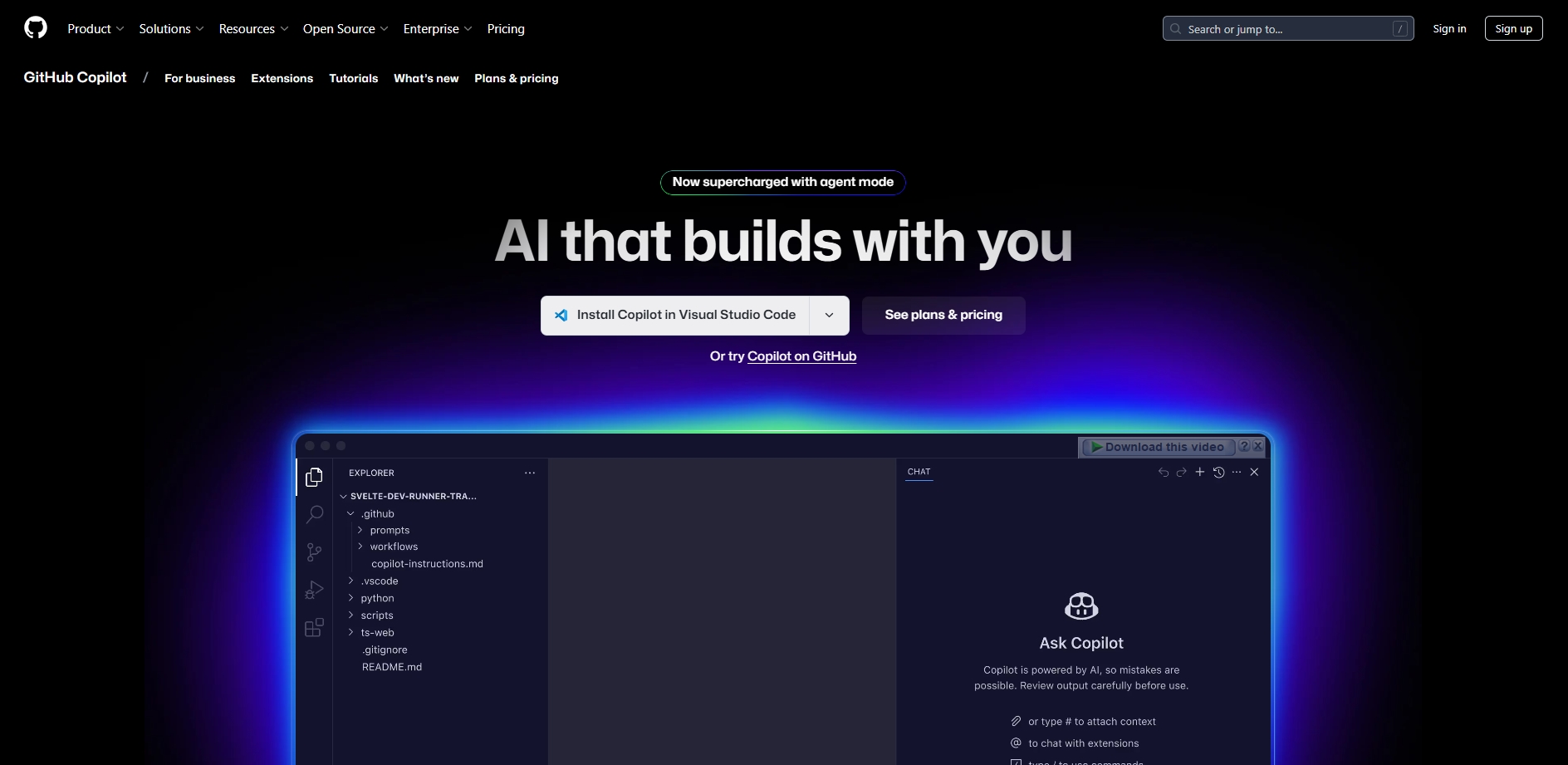Image resolution: width=1568 pixels, height=765 pixels.
Task: Open the Explorer panel's three-dot menu
Action: click(530, 473)
